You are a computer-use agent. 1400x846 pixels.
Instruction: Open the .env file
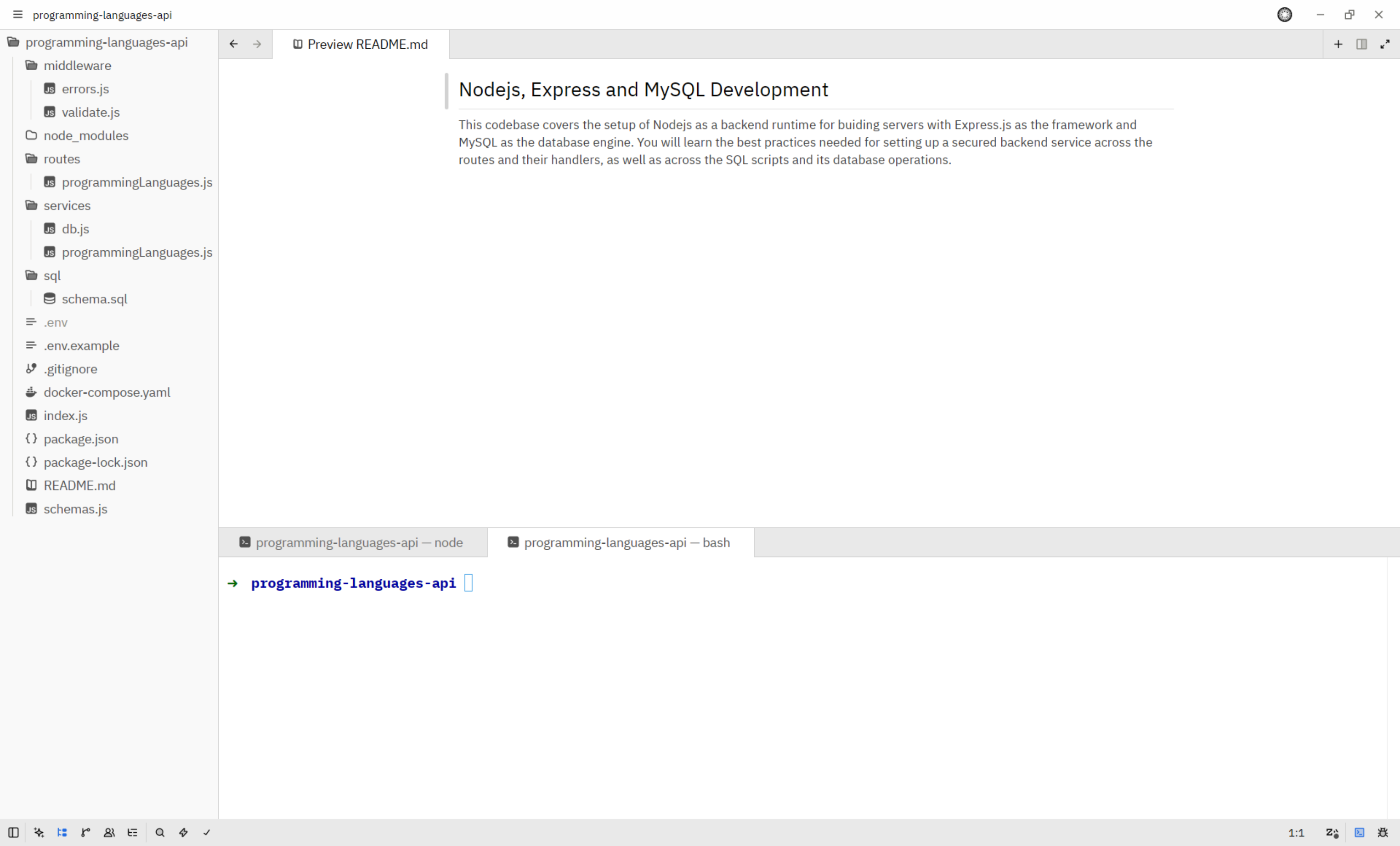[109, 322]
